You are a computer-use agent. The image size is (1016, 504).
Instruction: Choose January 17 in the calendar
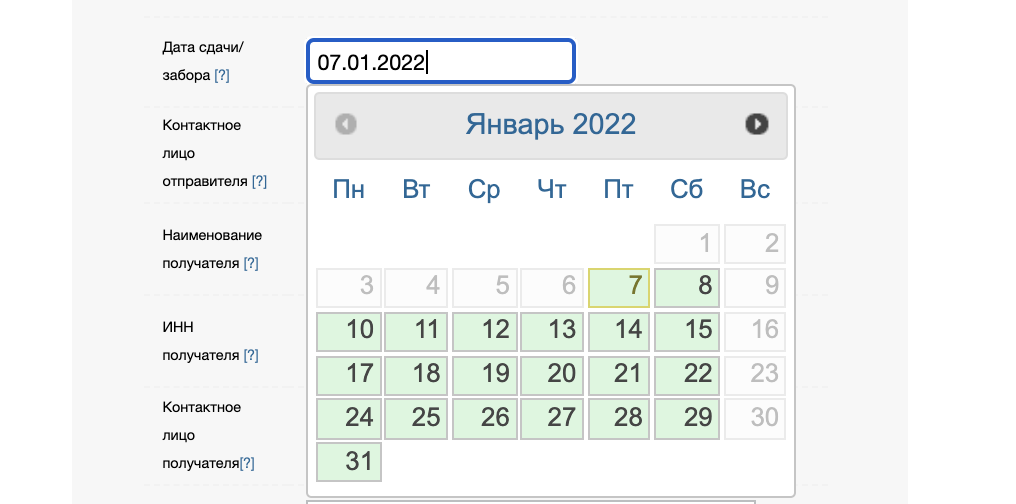349,374
